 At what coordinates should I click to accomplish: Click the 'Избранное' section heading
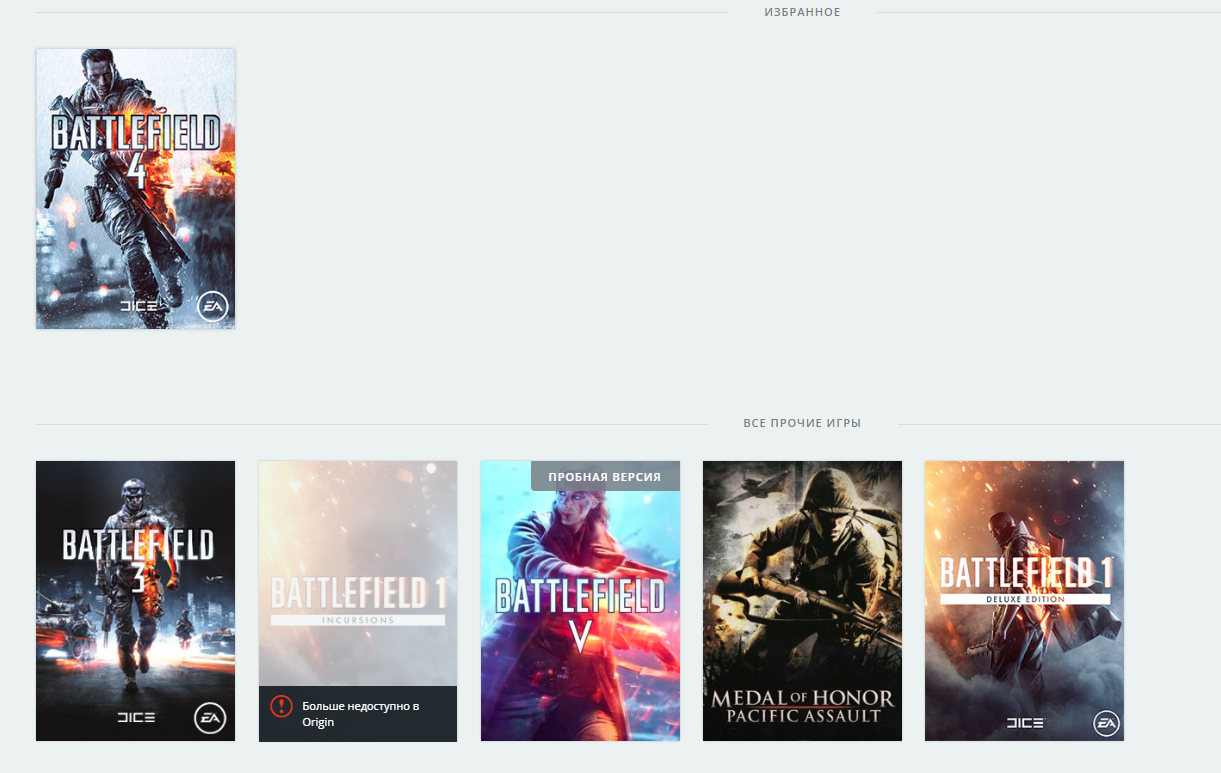tap(801, 12)
